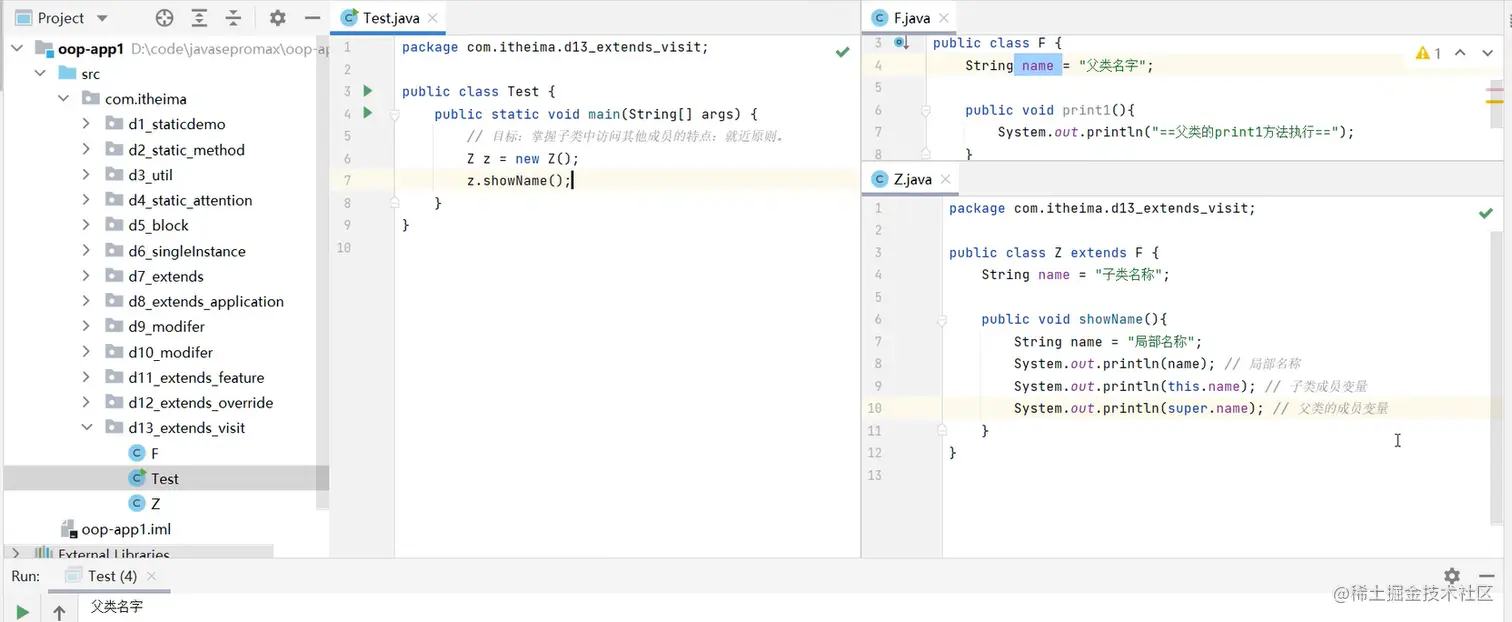
Task: Close the Test.java tab
Action: 433,18
